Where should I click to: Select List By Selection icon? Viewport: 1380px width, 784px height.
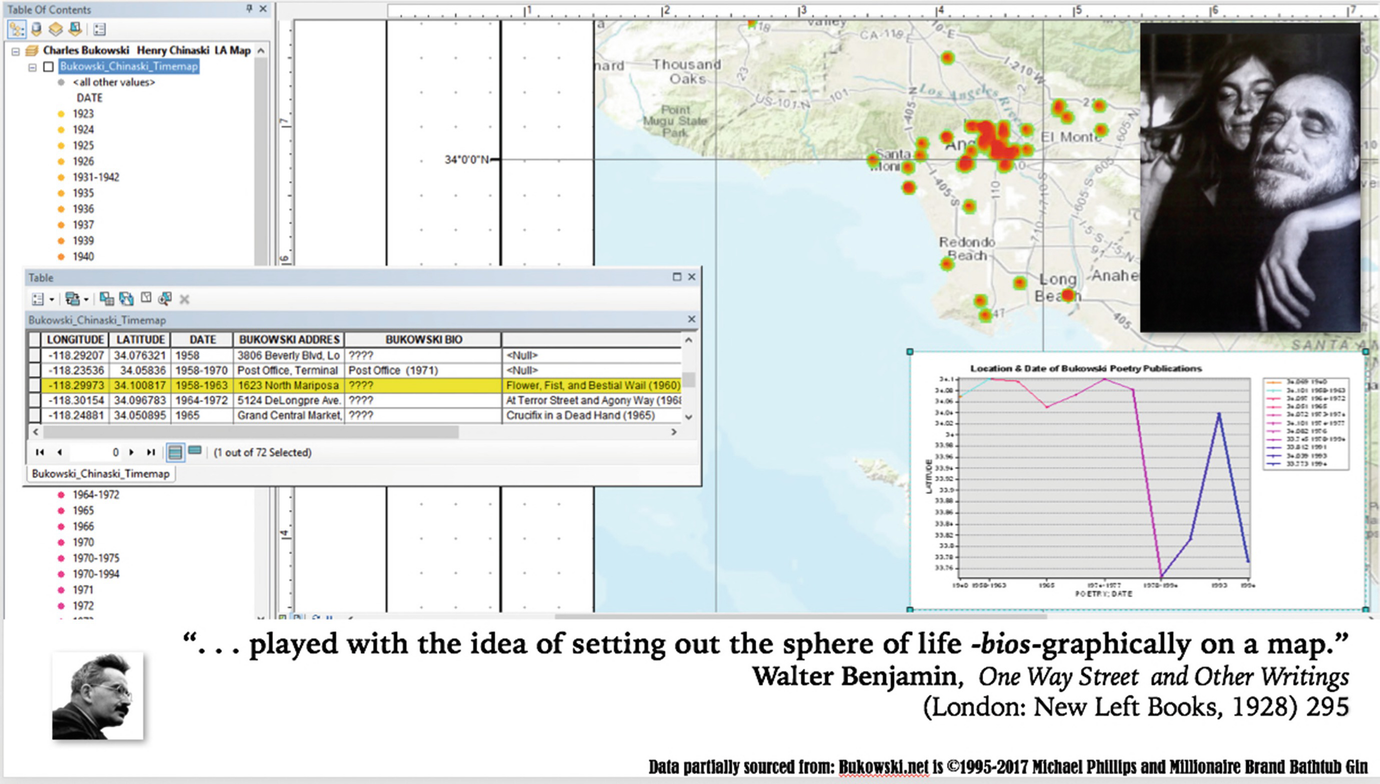(75, 29)
